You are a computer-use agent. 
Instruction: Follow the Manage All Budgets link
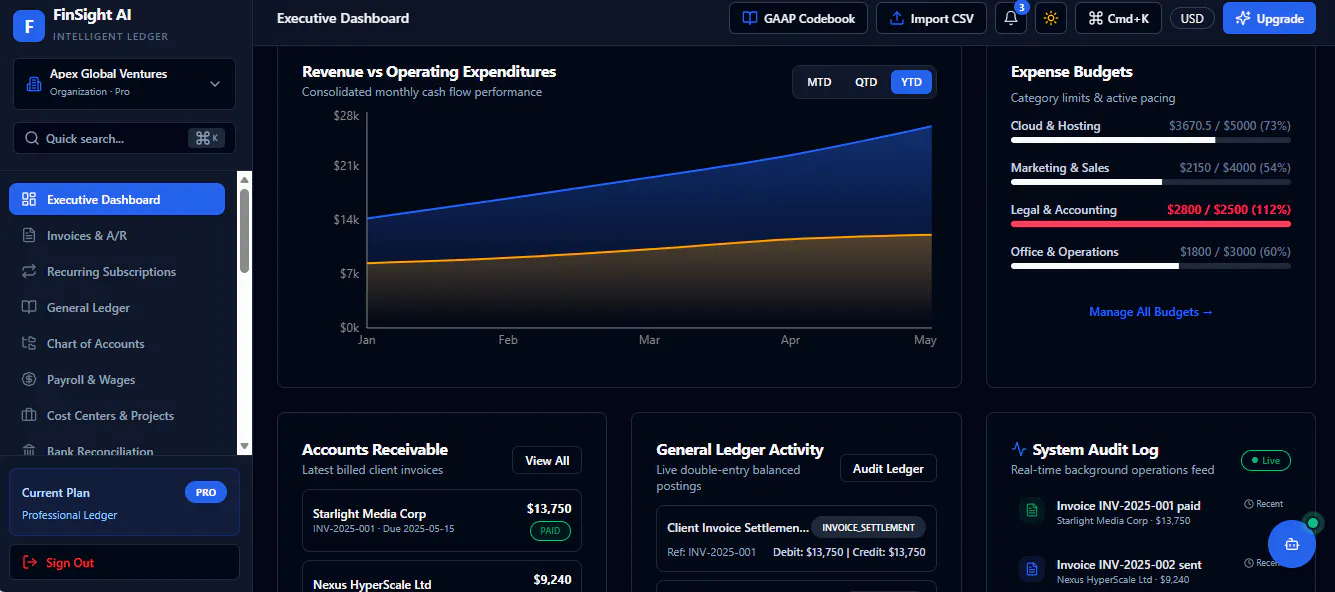coord(1151,312)
